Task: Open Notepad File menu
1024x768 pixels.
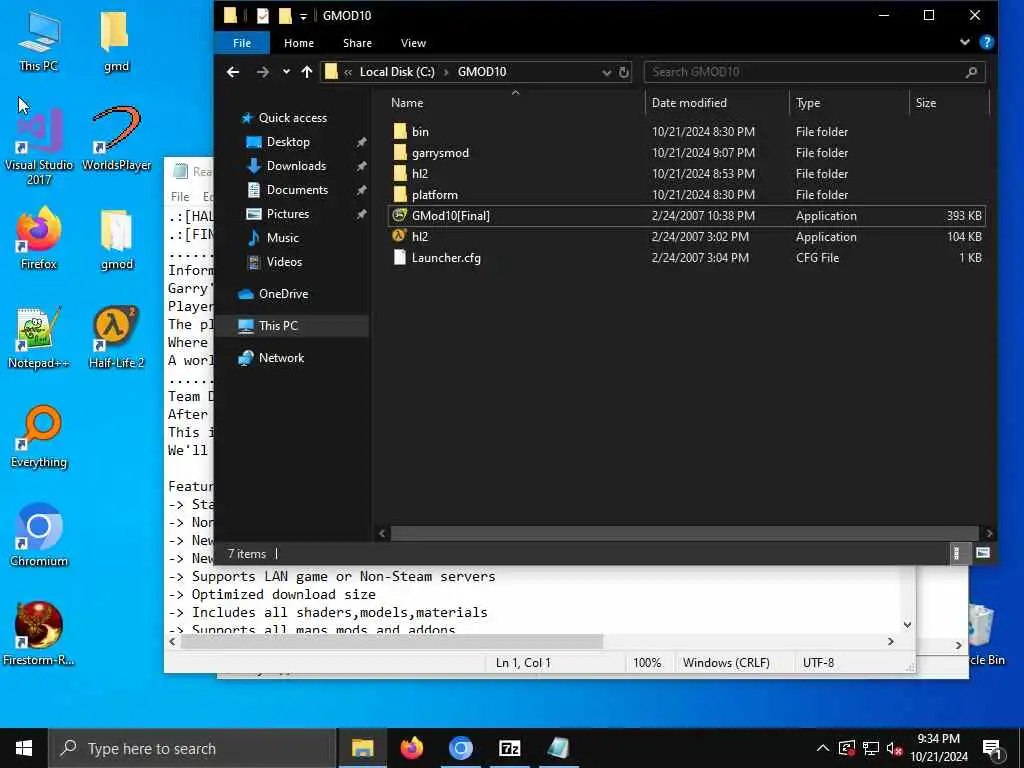Action: click(180, 197)
